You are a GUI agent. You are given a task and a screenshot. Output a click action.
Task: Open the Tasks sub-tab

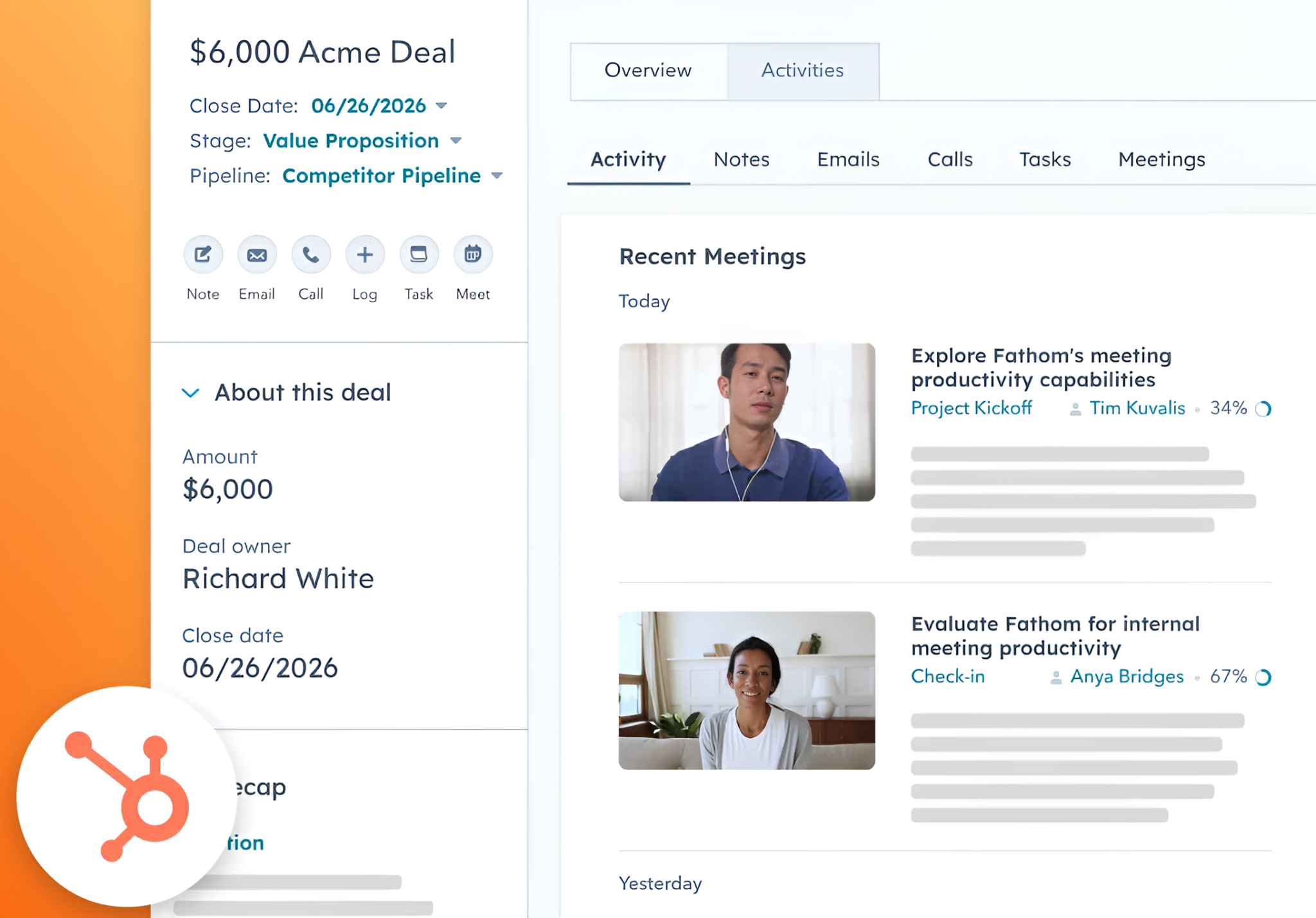point(1045,159)
